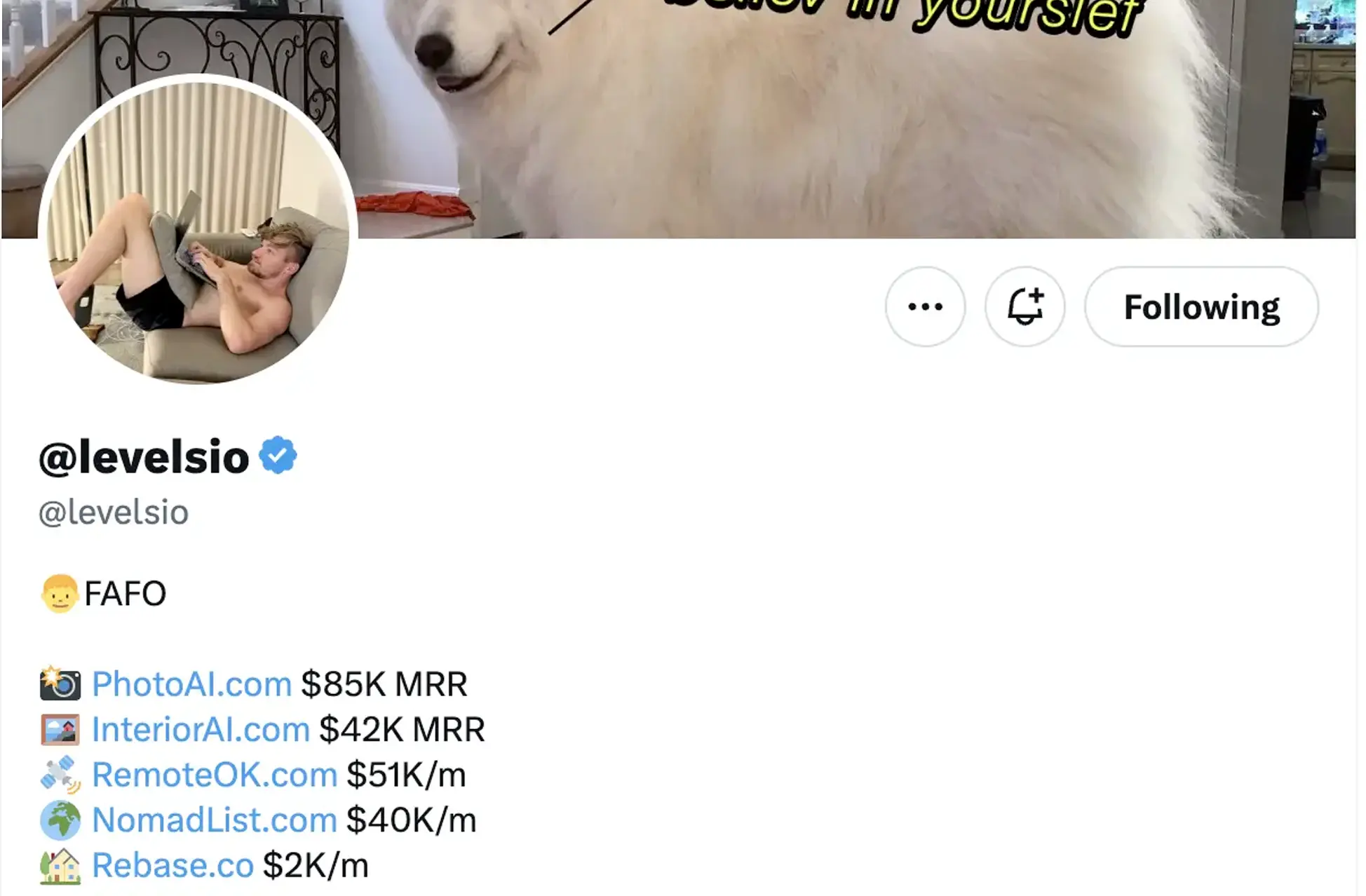This screenshot has width=1366, height=896.
Task: Visit the PhotoAI.com link
Action: [191, 684]
